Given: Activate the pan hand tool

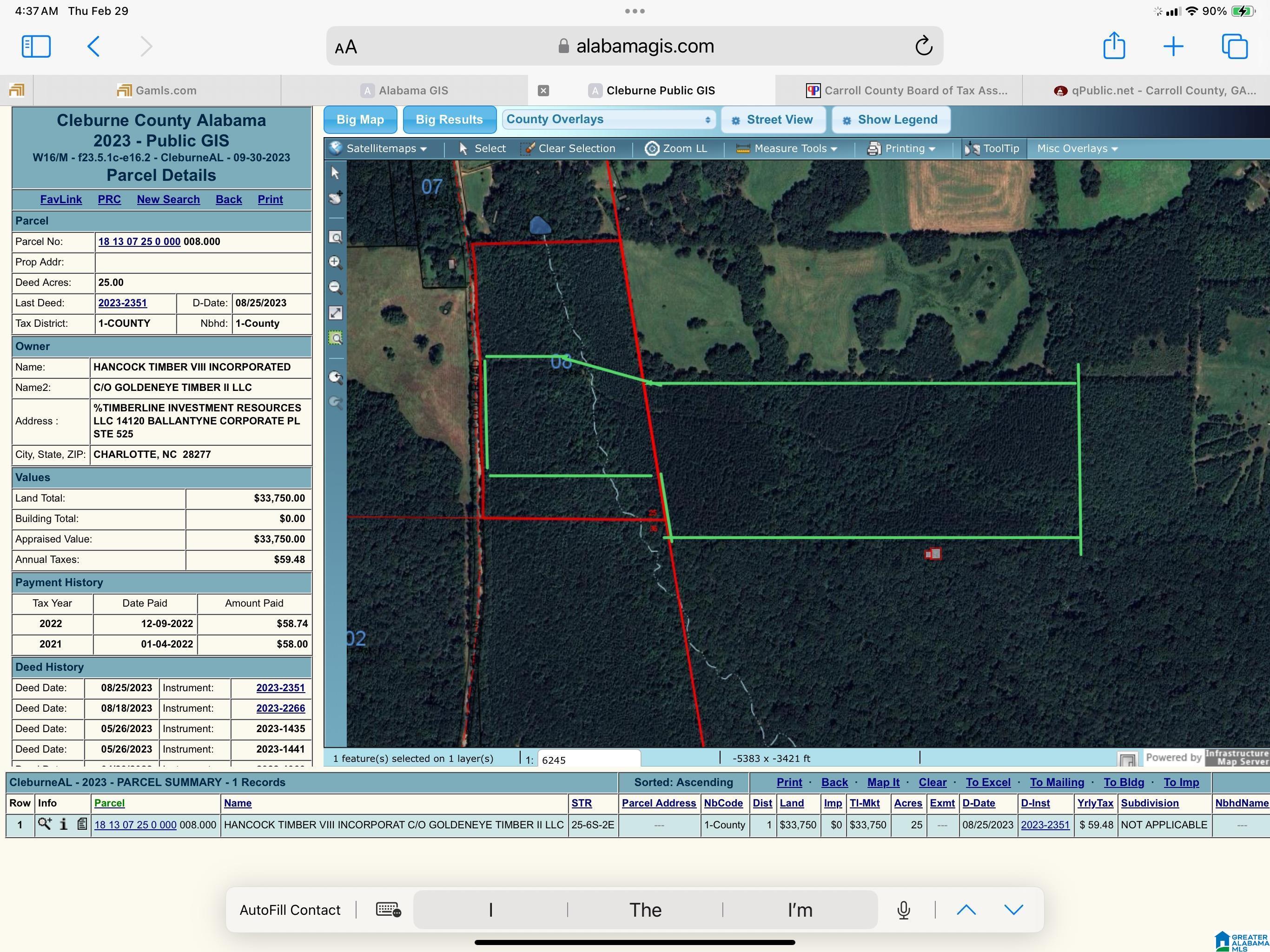Looking at the screenshot, I should click(336, 198).
